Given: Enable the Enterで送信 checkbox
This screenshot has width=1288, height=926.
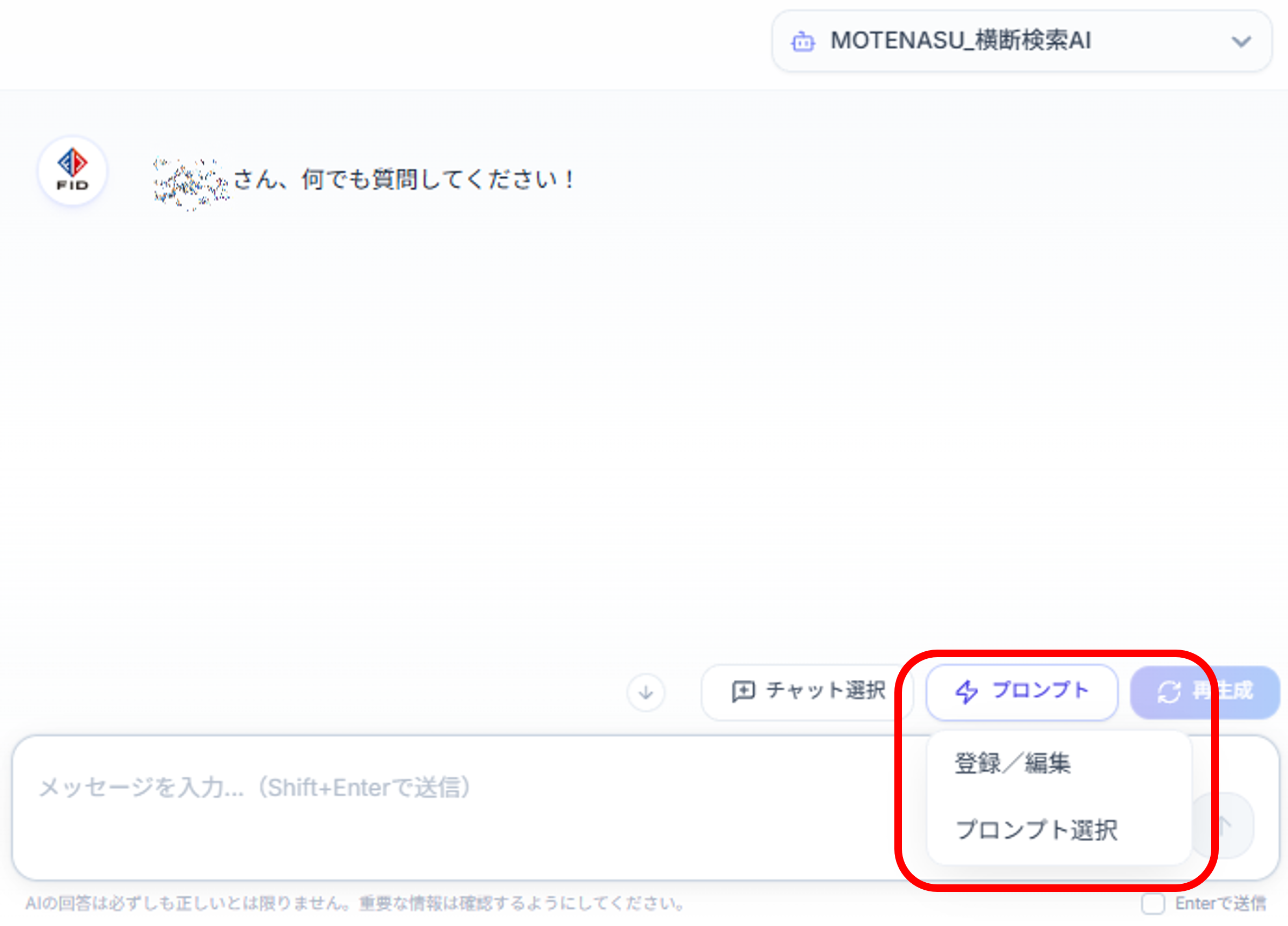Looking at the screenshot, I should (1153, 903).
